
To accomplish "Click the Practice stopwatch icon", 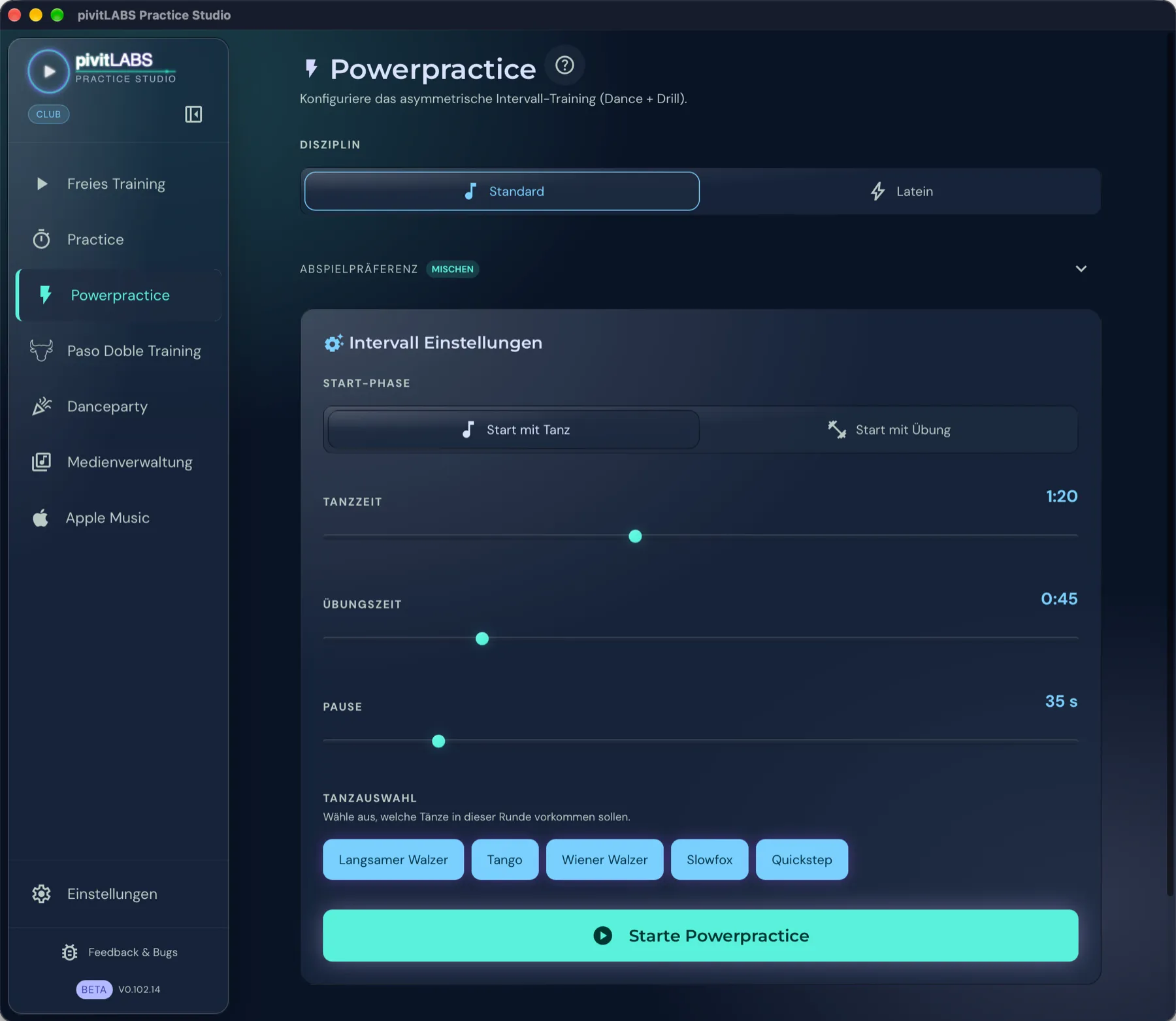I will tap(41, 239).
